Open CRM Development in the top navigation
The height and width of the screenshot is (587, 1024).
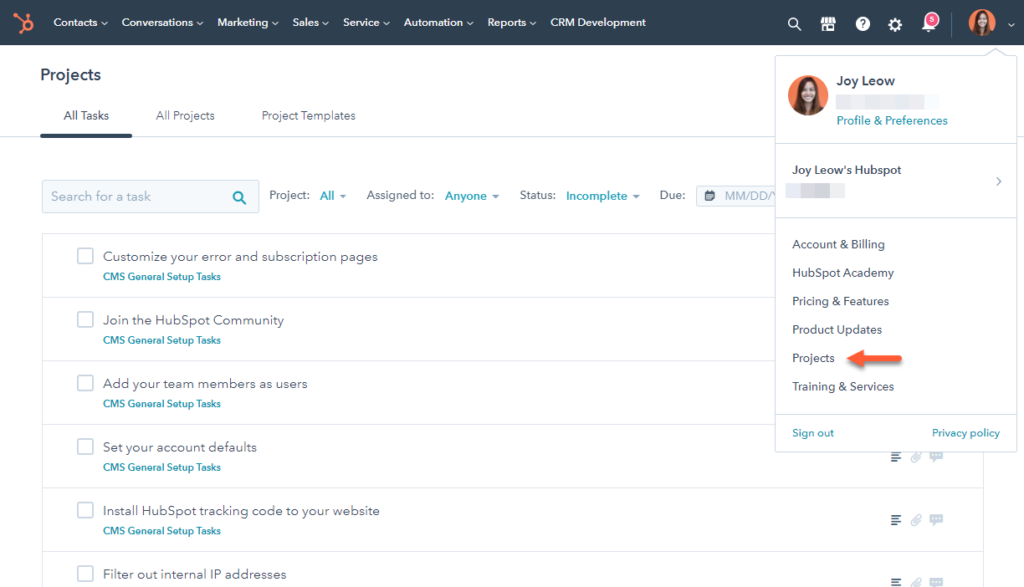pos(598,23)
